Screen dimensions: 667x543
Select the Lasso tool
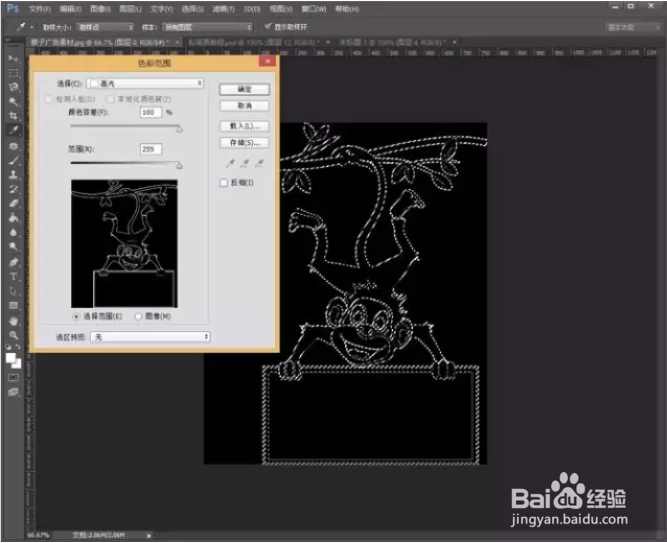[x=13, y=87]
